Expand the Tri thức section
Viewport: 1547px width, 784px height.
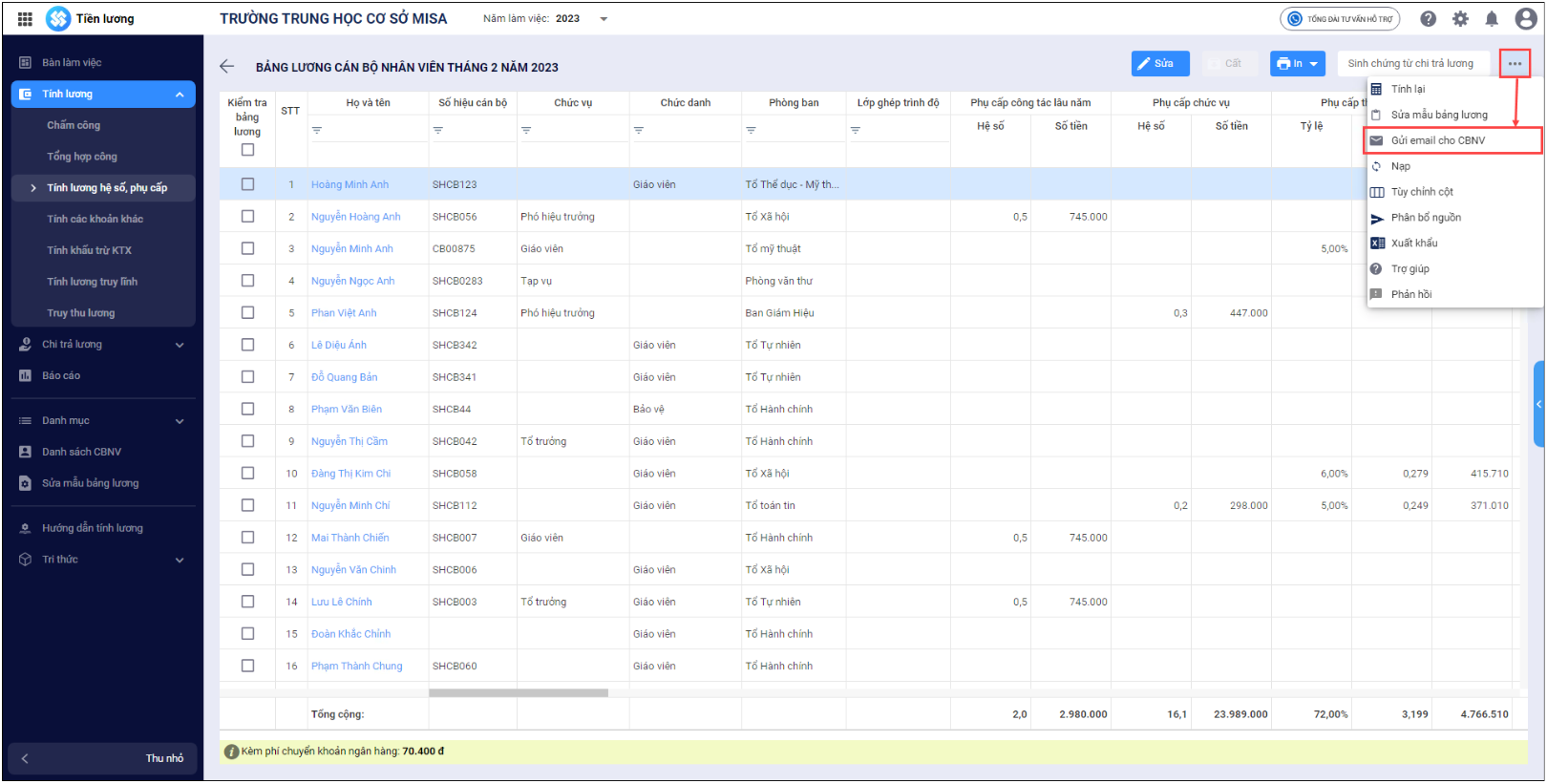[180, 561]
